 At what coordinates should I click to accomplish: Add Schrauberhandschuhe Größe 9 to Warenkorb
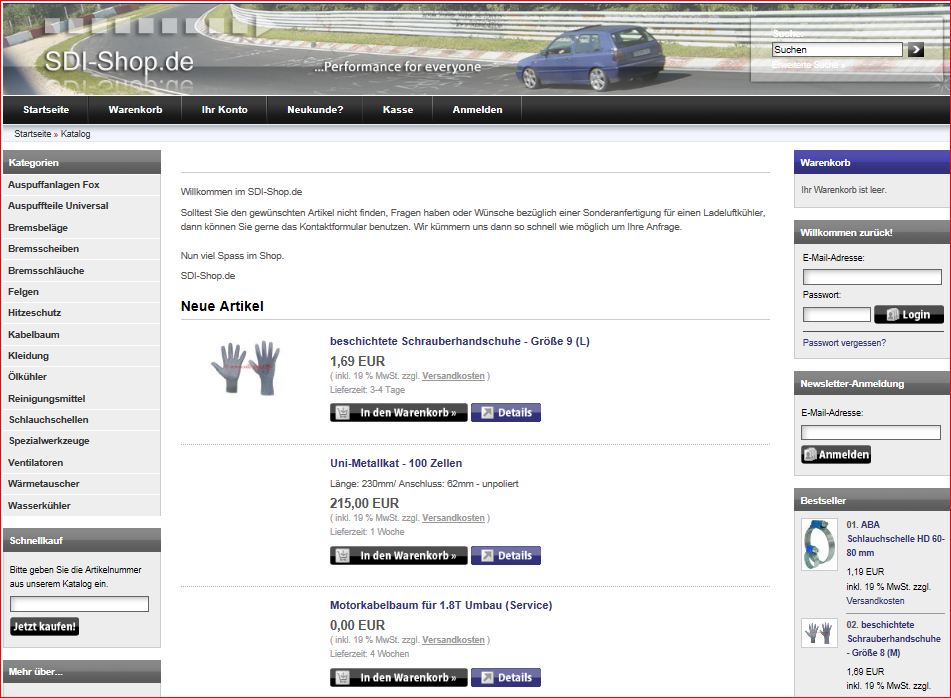pos(399,412)
